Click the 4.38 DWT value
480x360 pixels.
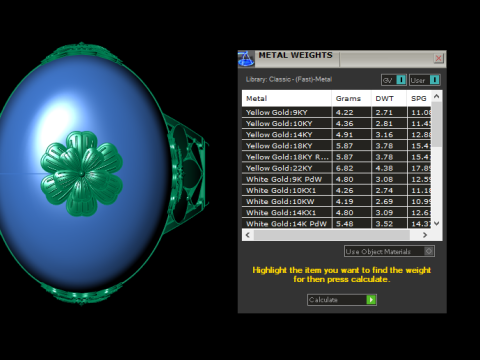[x=384, y=168]
